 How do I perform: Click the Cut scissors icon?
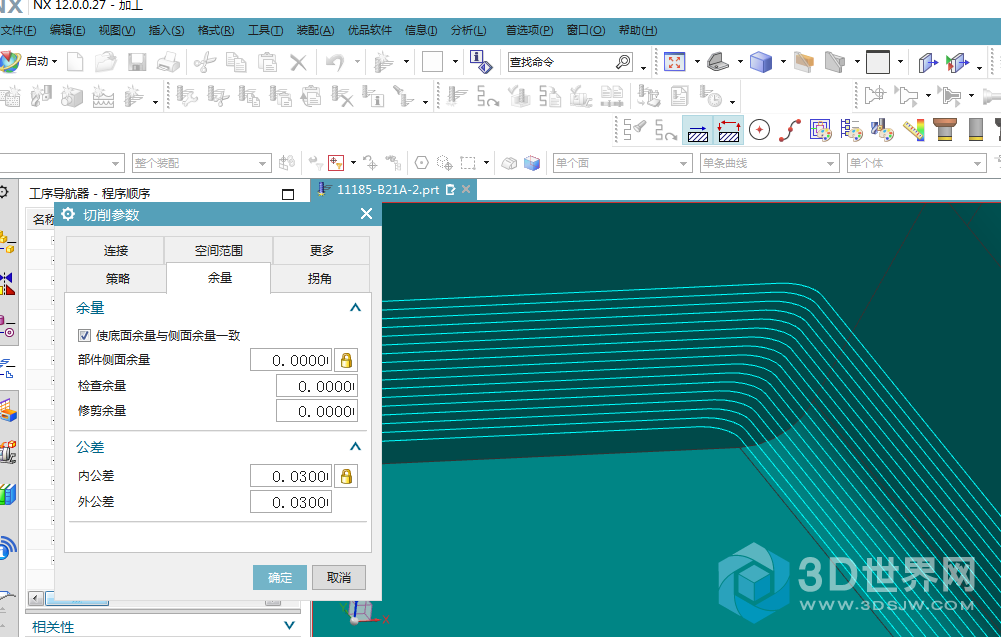[x=205, y=62]
